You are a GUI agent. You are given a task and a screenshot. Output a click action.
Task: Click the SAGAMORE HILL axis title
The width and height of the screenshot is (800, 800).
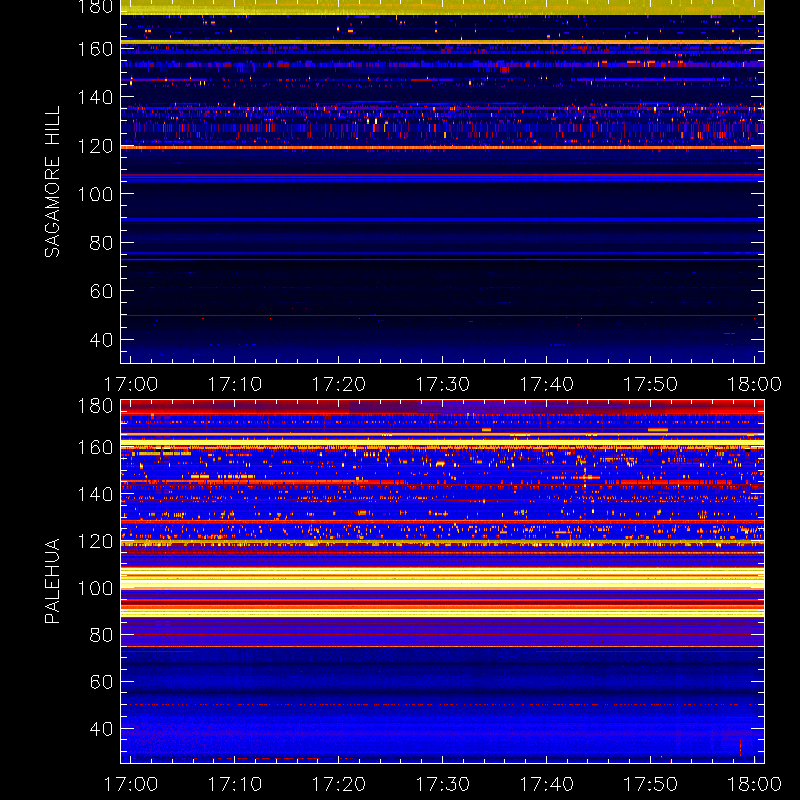(x=52, y=182)
